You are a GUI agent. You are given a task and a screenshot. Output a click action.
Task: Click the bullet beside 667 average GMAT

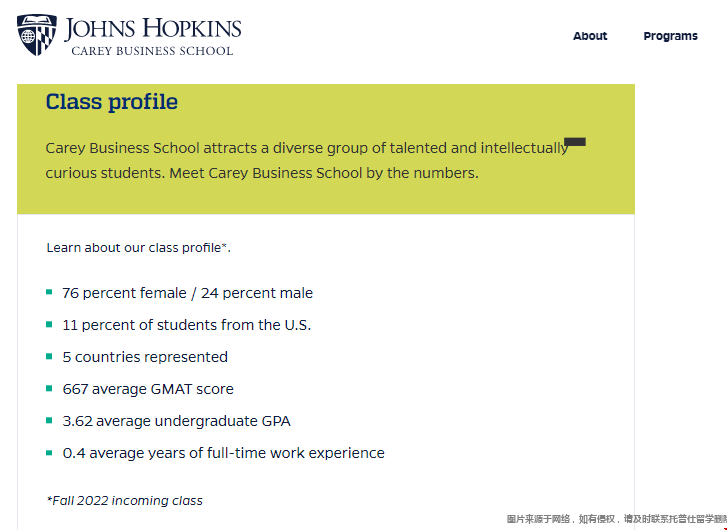[x=49, y=388]
